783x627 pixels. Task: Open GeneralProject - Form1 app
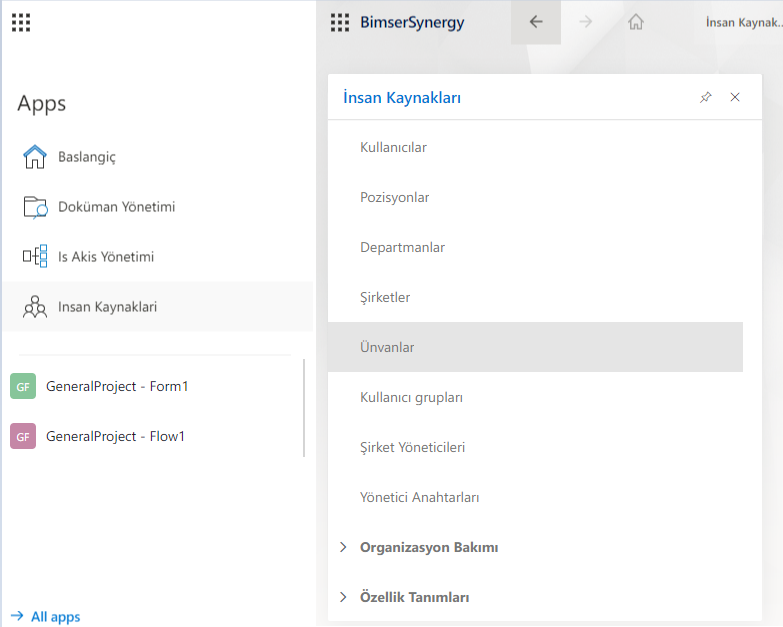point(117,386)
